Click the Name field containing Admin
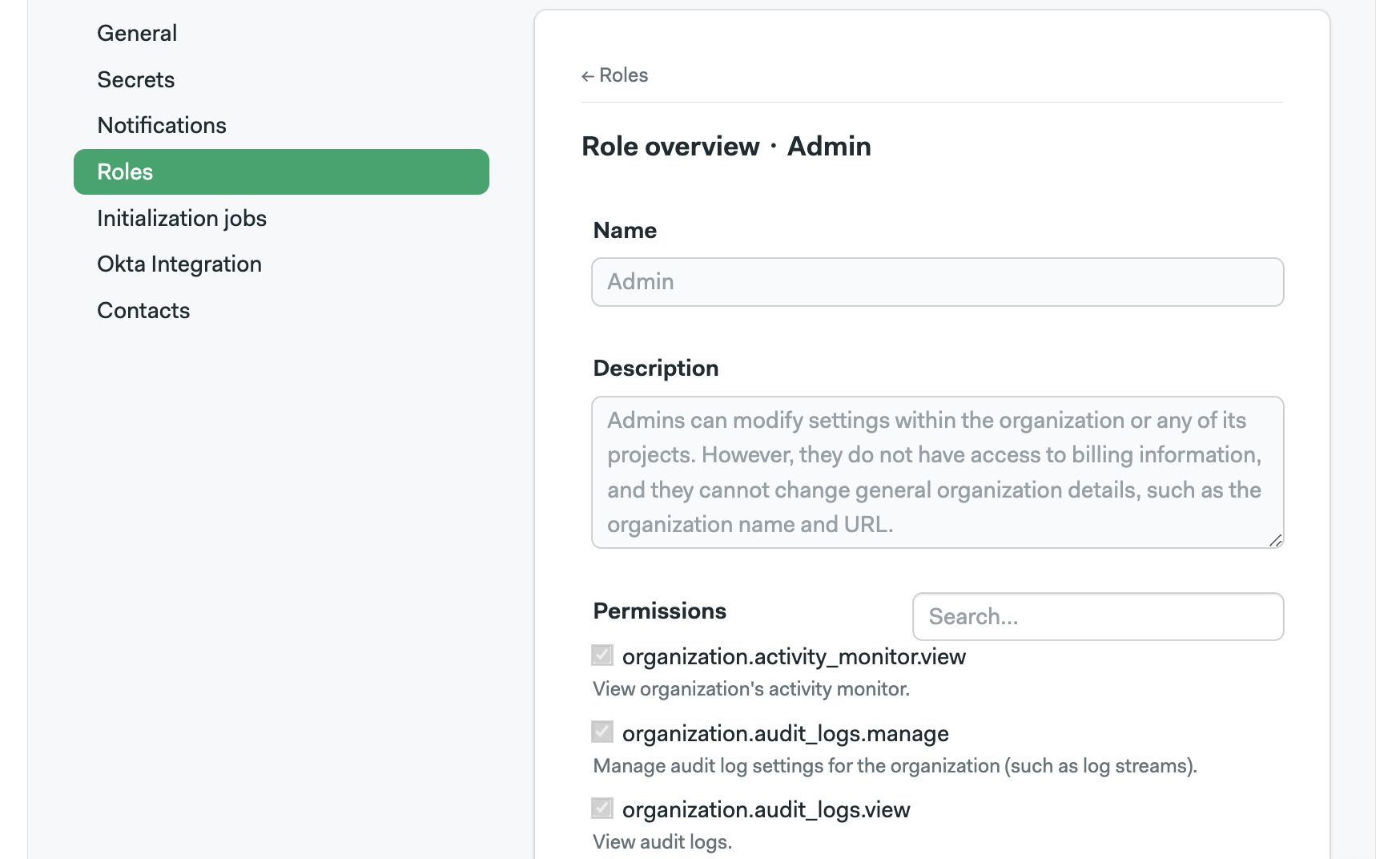 point(937,282)
